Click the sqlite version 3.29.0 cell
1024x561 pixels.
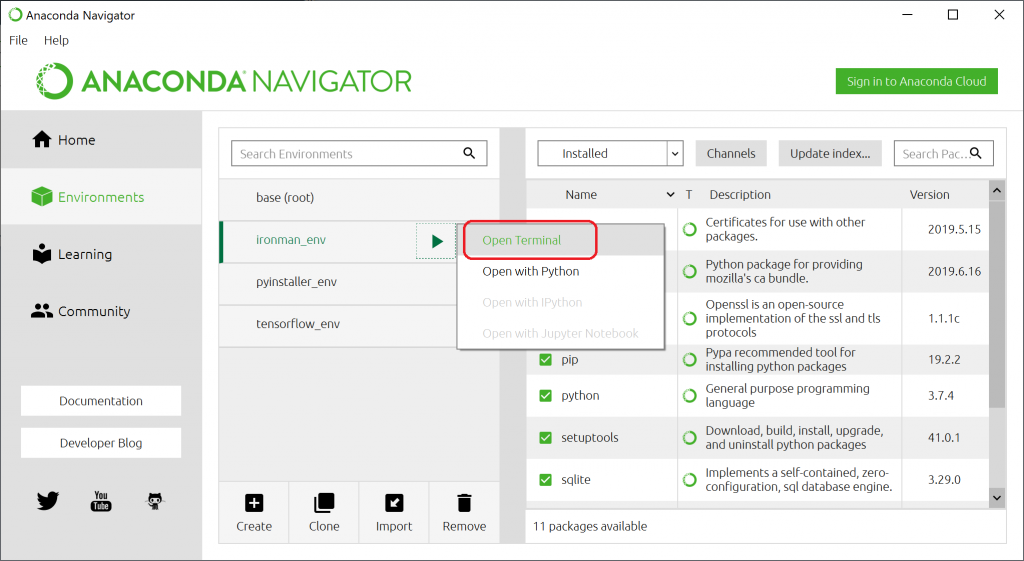point(944,479)
